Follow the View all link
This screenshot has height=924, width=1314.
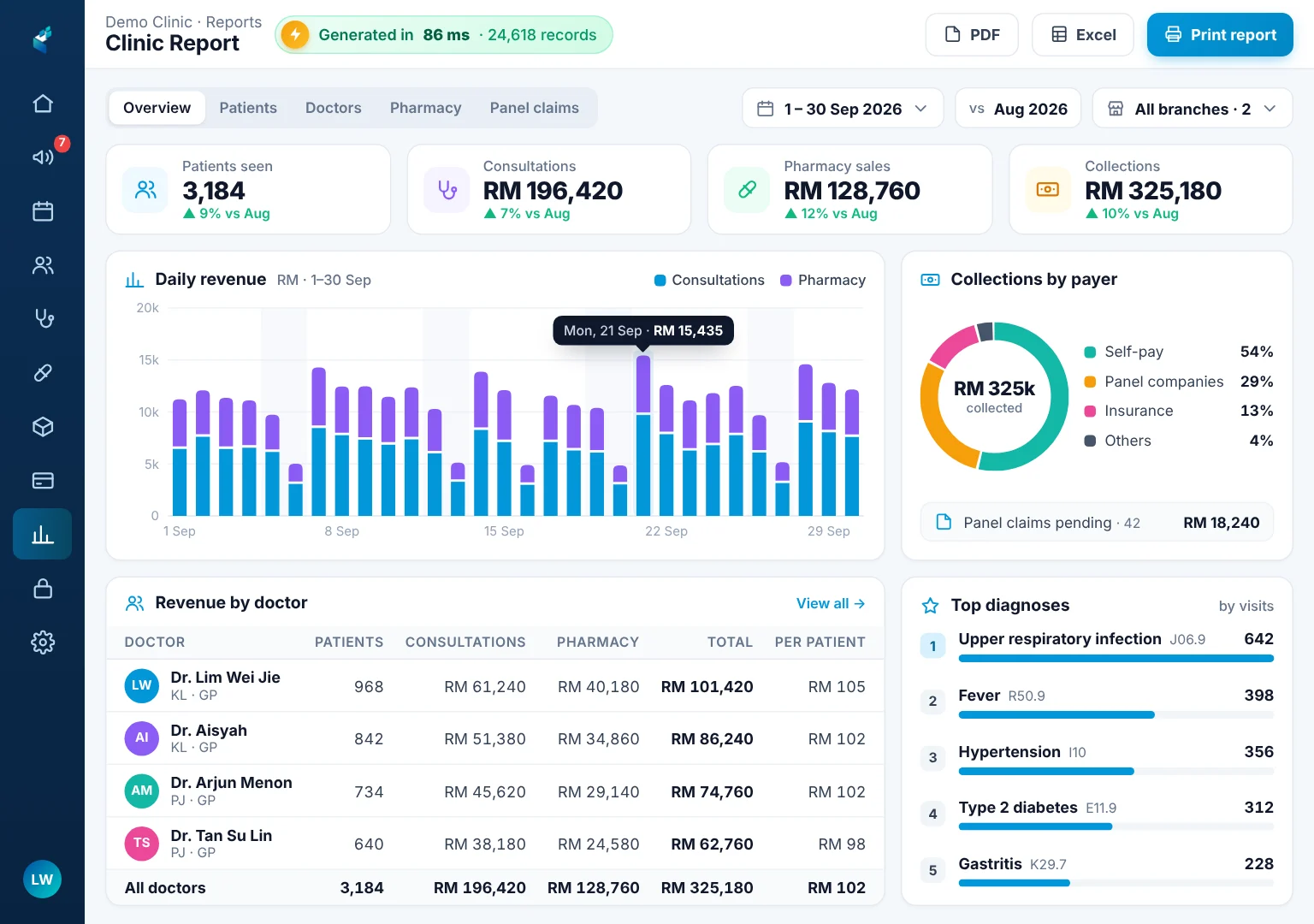pos(831,603)
